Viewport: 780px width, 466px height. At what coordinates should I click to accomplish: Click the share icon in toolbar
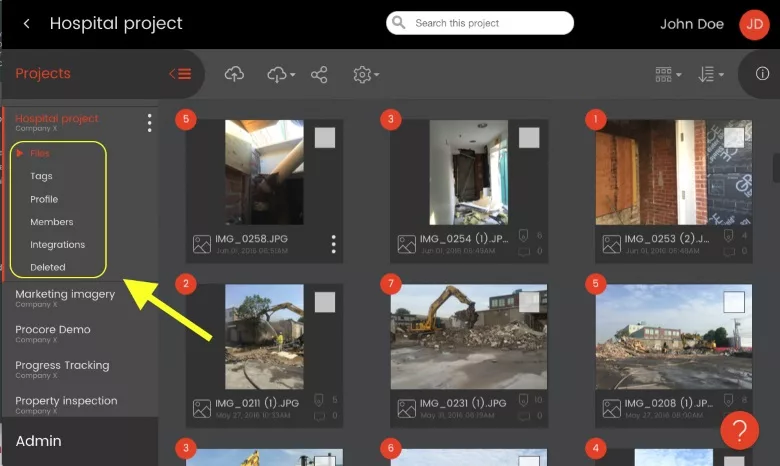click(x=319, y=75)
